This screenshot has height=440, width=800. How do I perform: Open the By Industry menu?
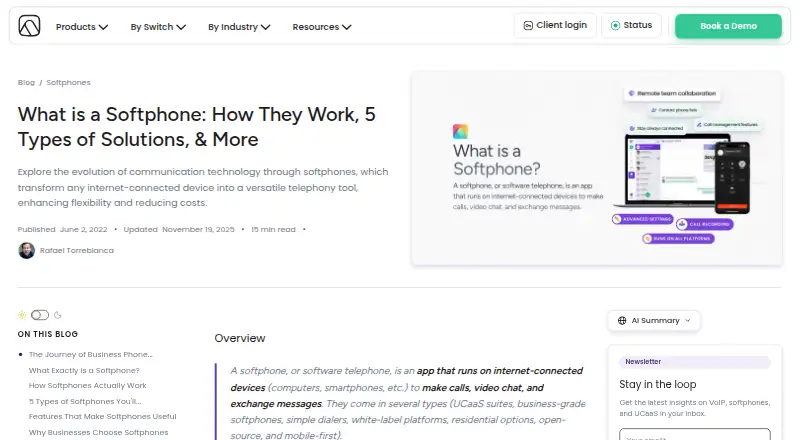[239, 27]
